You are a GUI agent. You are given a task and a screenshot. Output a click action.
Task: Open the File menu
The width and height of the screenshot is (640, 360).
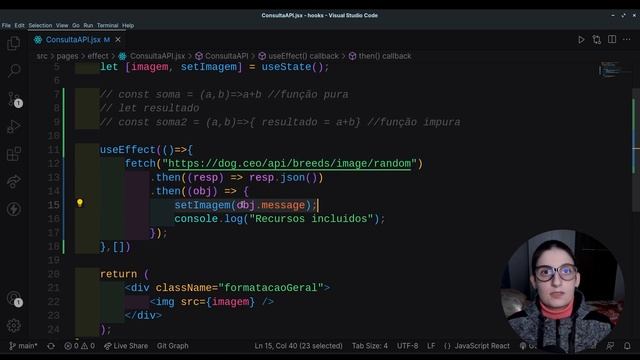pos(6,25)
